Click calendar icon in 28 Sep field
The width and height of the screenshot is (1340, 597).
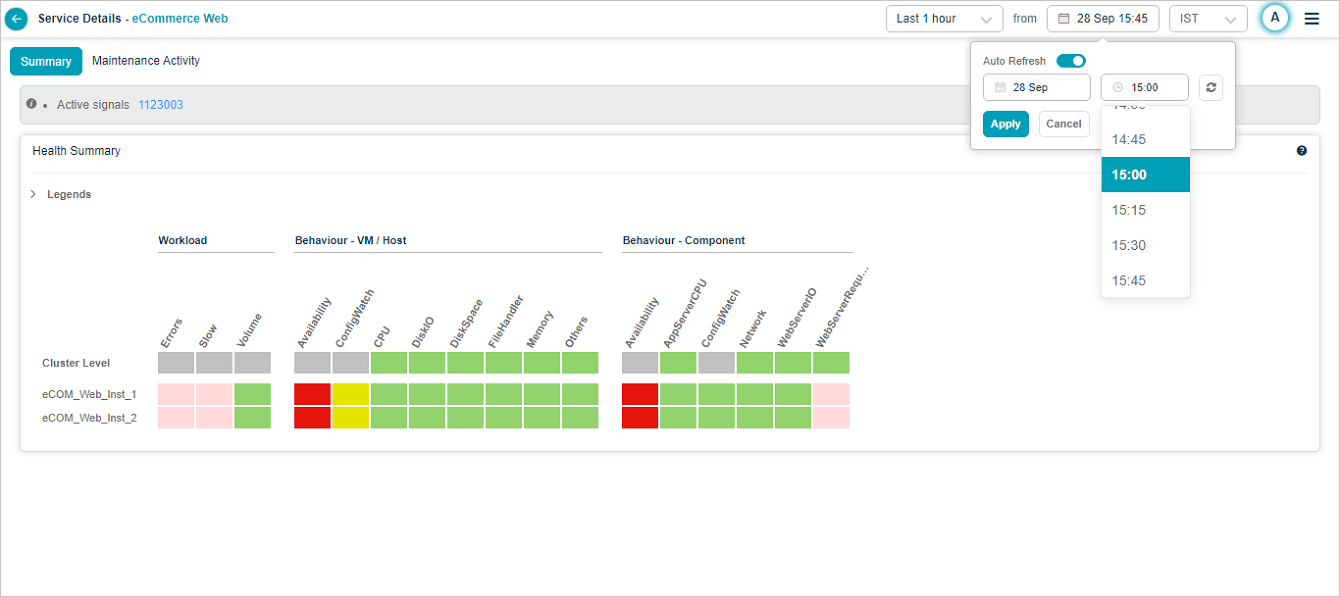coord(1000,88)
